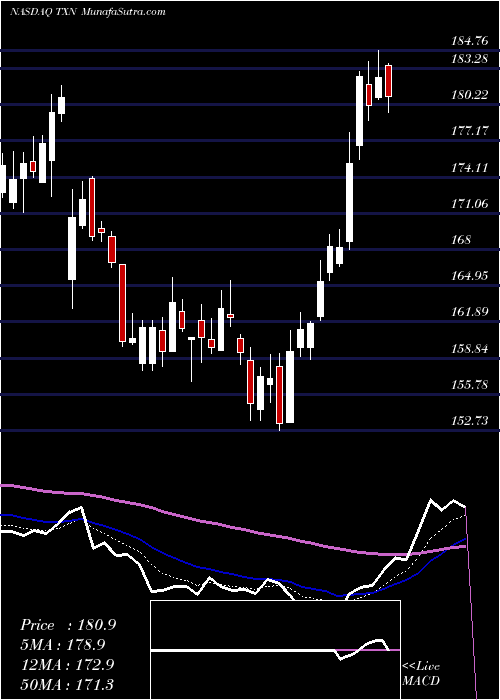Click the 158.84 price axis label
The width and height of the screenshot is (500, 700).
tap(470, 349)
